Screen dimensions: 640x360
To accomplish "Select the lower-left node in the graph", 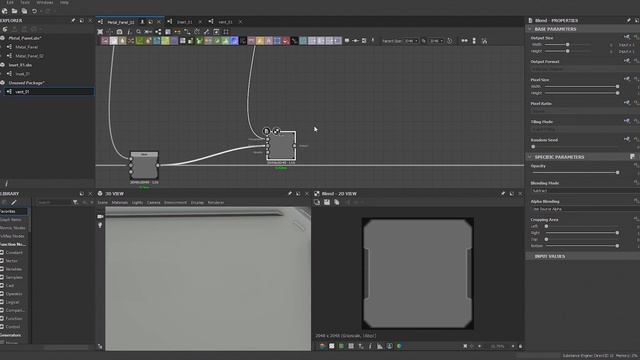I will [144, 165].
